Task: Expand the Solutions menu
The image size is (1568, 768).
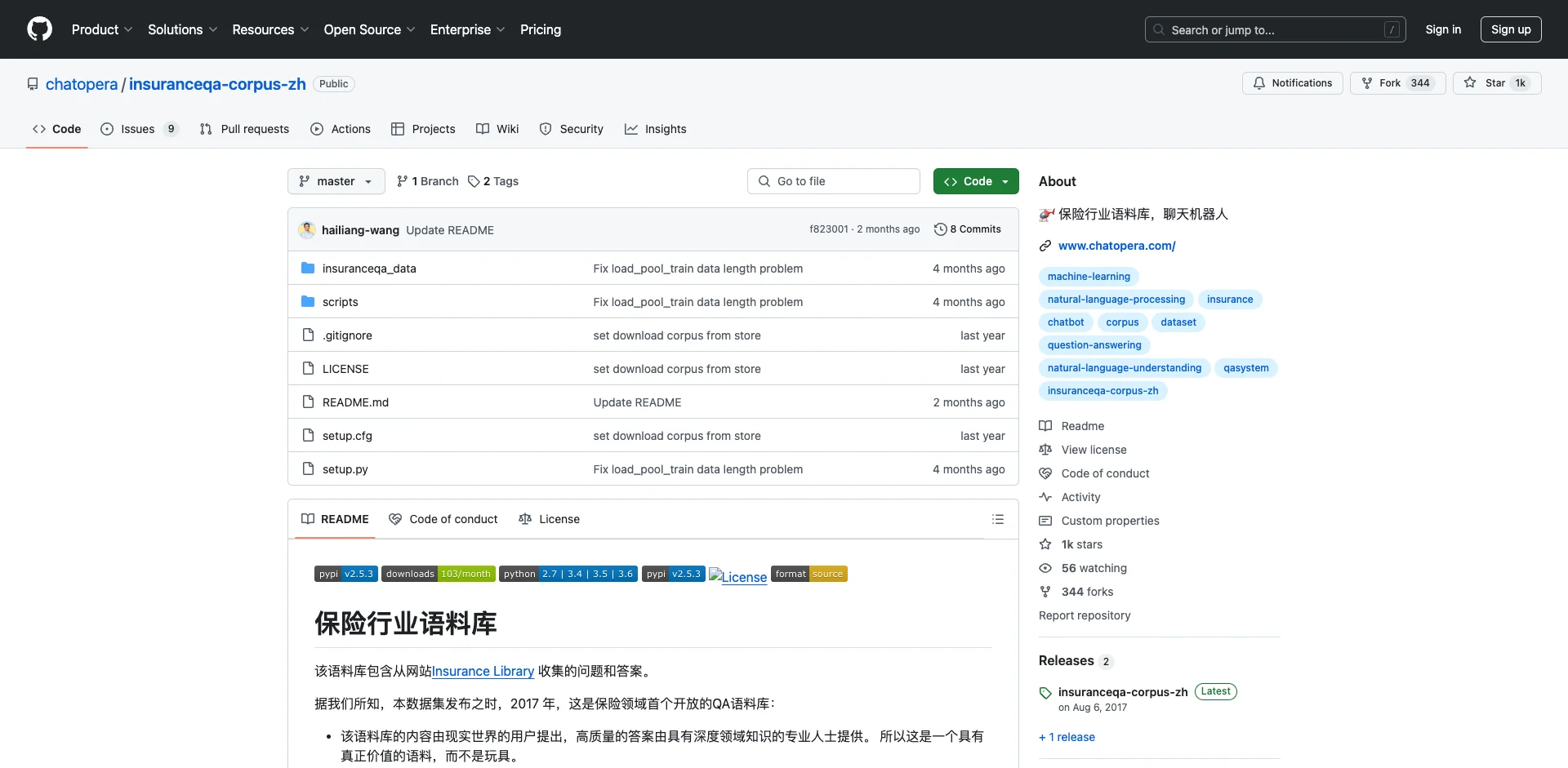Action: click(183, 29)
